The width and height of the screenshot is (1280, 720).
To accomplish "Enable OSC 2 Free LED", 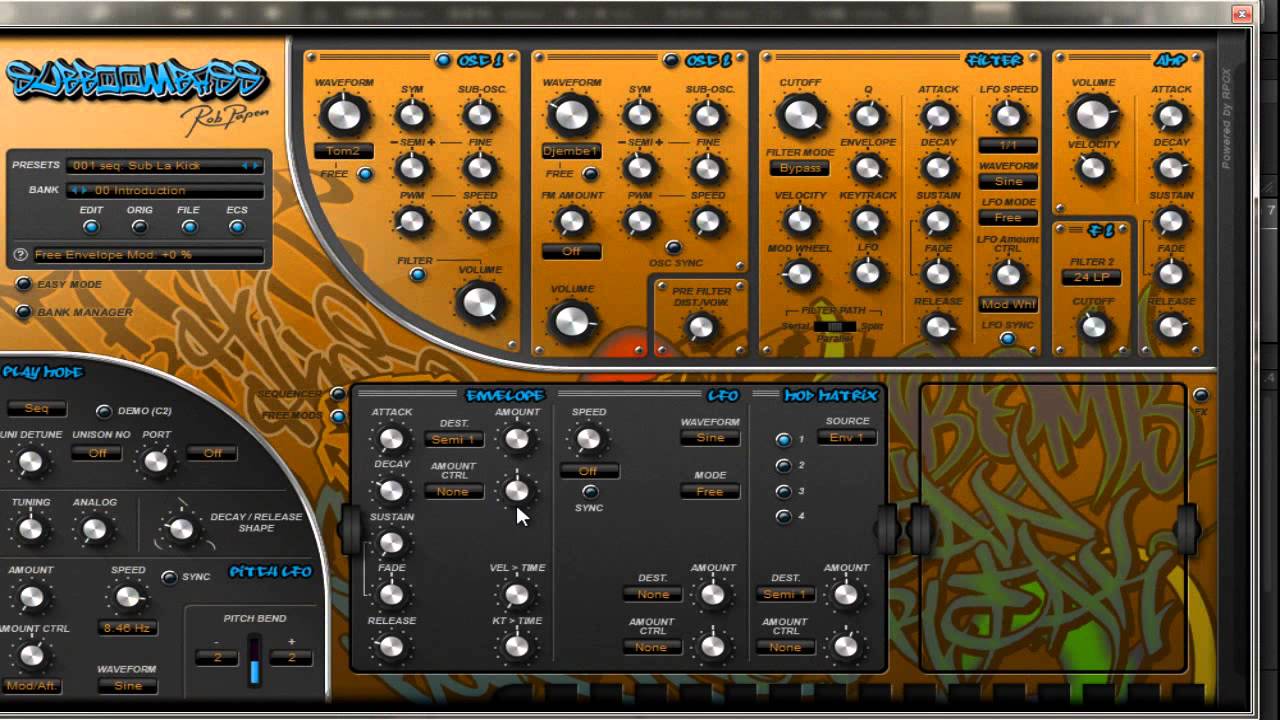I will pyautogui.click(x=590, y=174).
